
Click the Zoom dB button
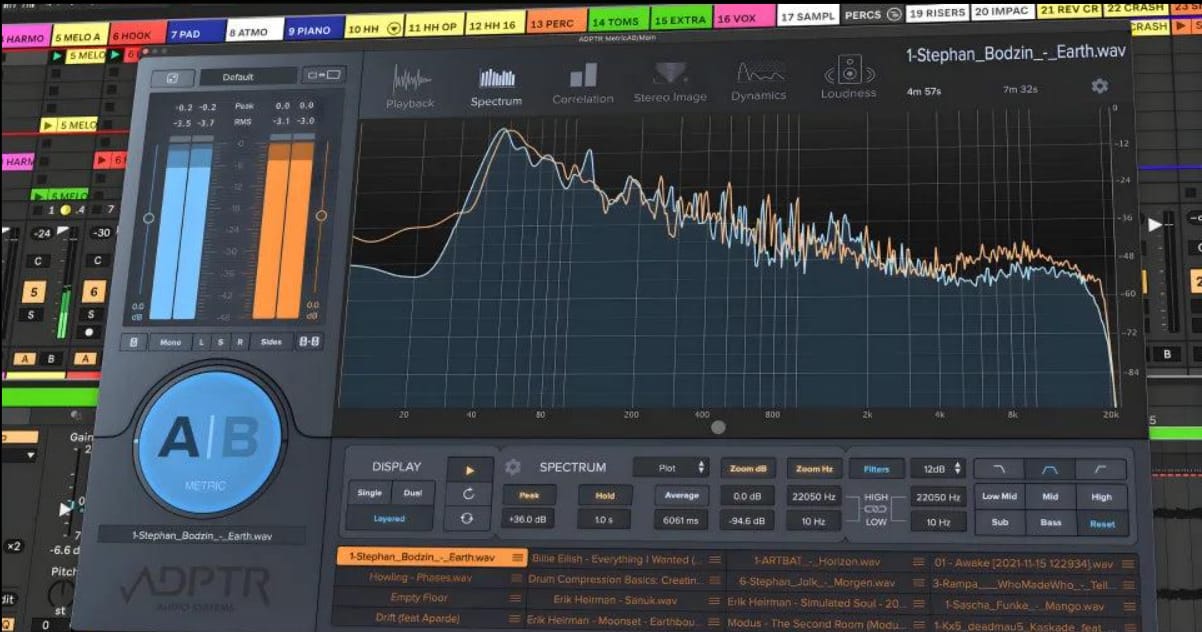tap(748, 468)
